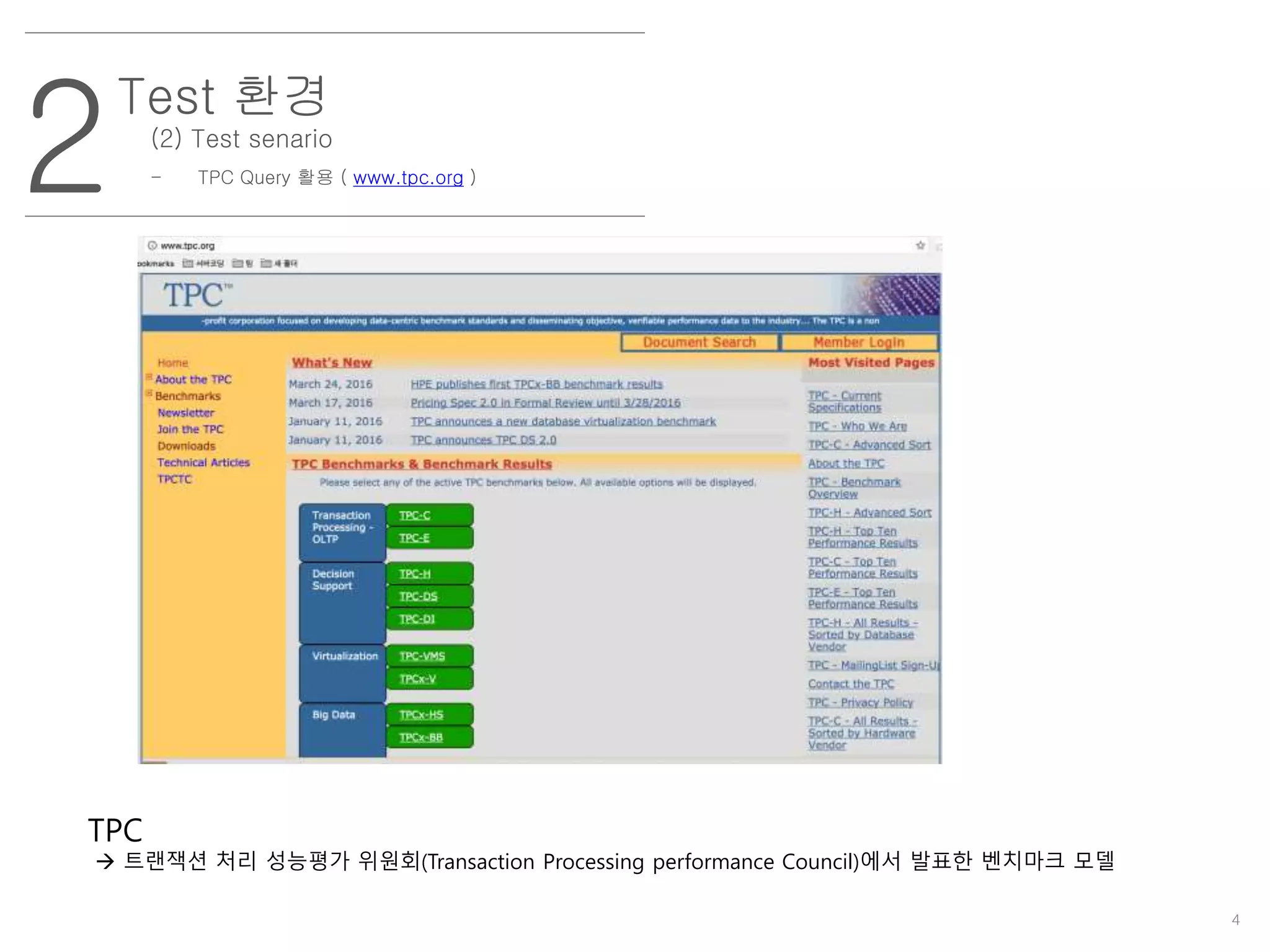Open the TPC-H benchmark green button
This screenshot has height=952, width=1270.
click(x=430, y=574)
